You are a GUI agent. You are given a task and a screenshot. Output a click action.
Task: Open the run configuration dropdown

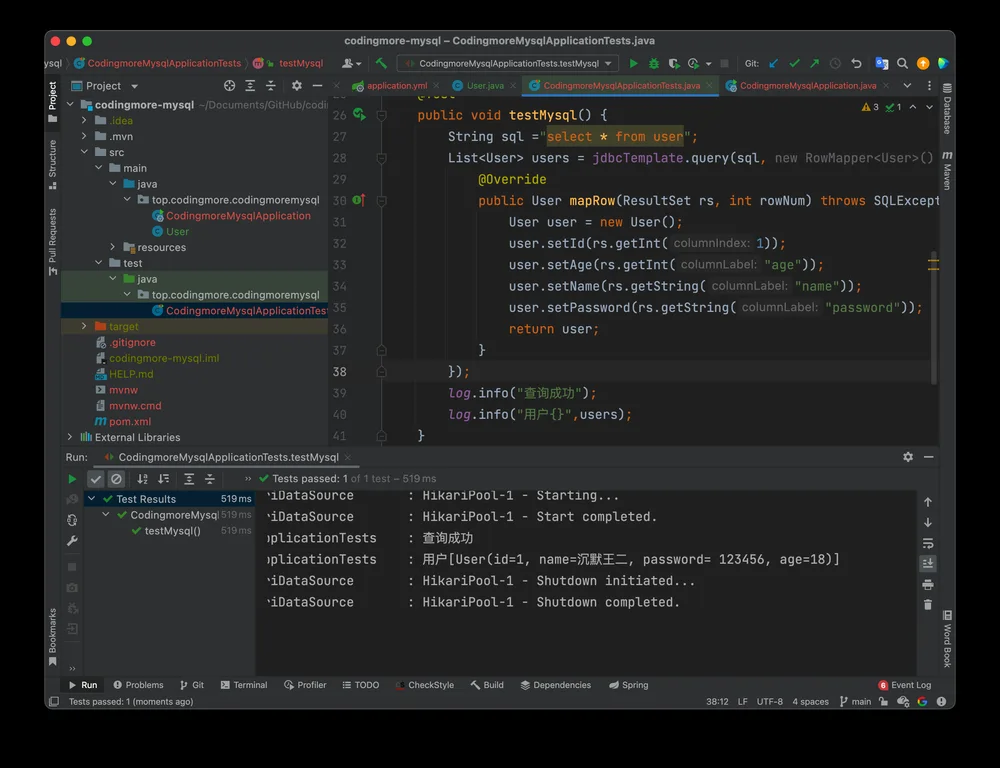pyautogui.click(x=508, y=63)
